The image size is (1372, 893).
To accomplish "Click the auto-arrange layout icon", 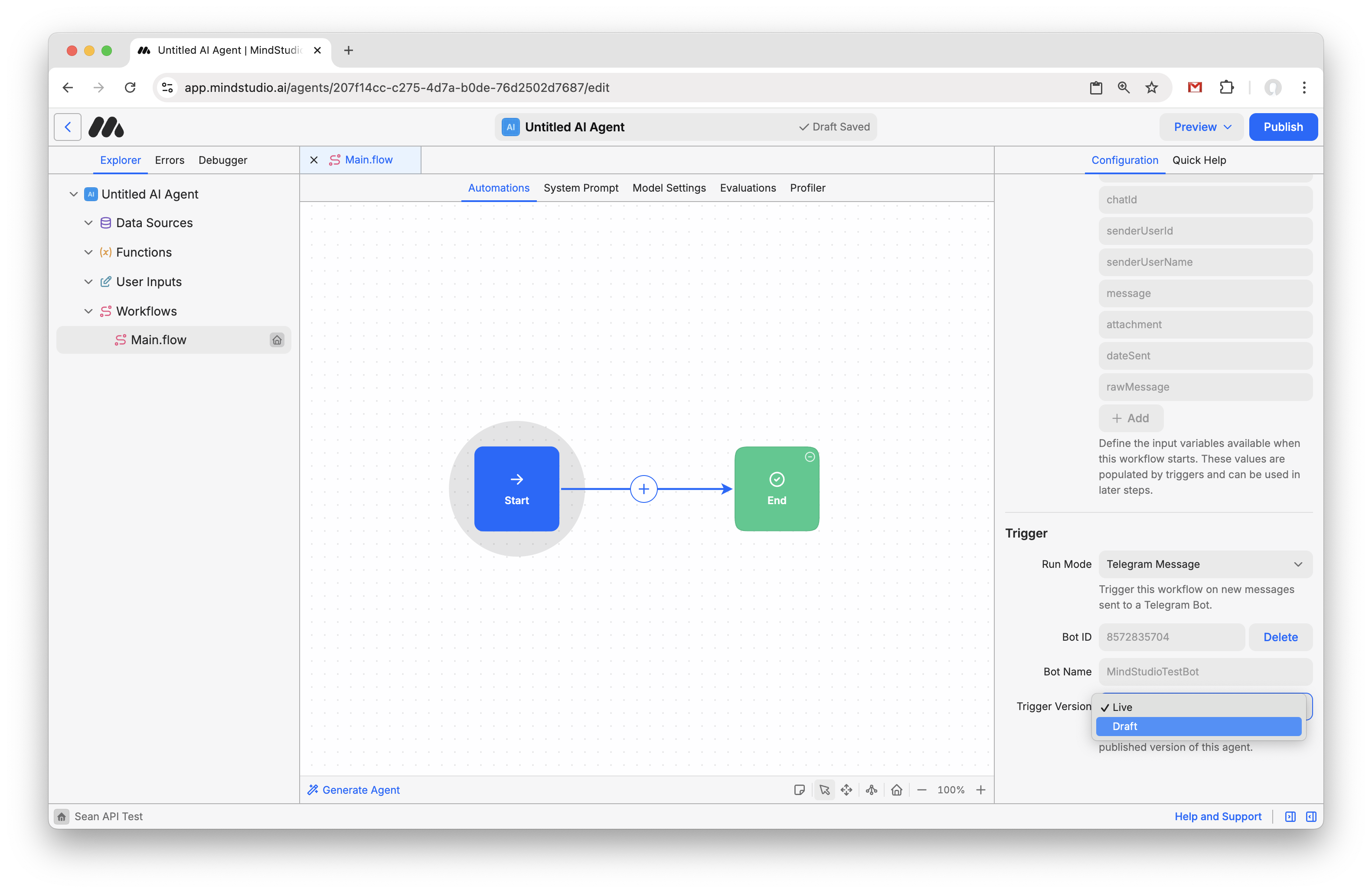I will pos(872,790).
